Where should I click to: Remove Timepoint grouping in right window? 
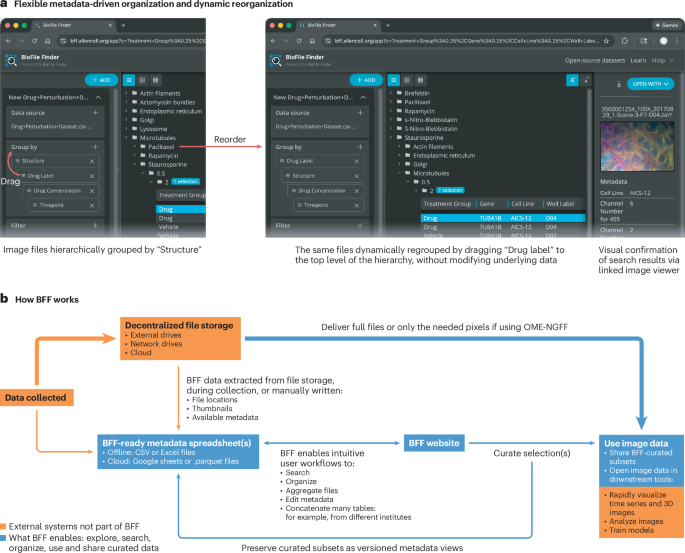coord(356,205)
